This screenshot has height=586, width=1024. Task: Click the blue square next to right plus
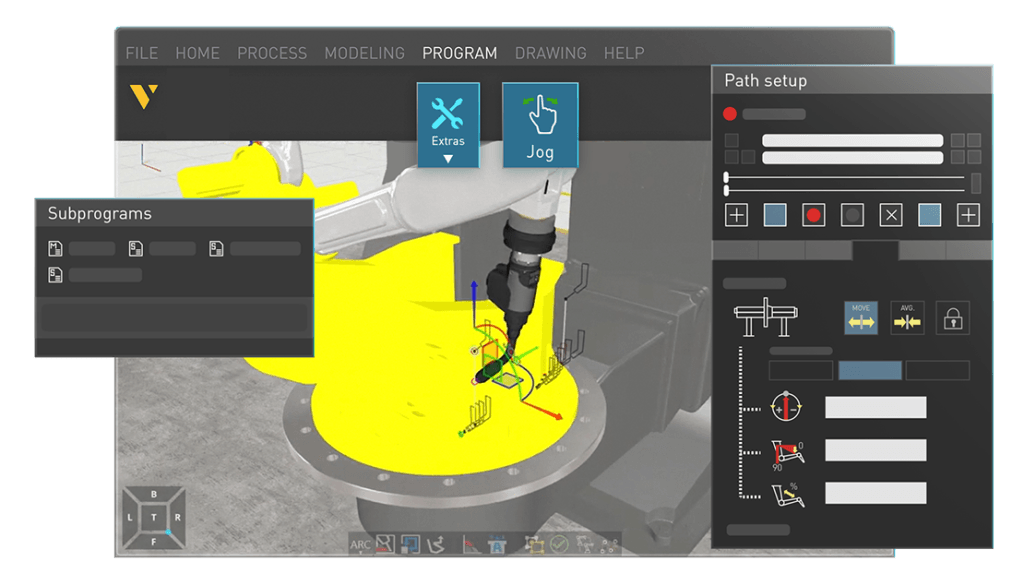coord(929,215)
